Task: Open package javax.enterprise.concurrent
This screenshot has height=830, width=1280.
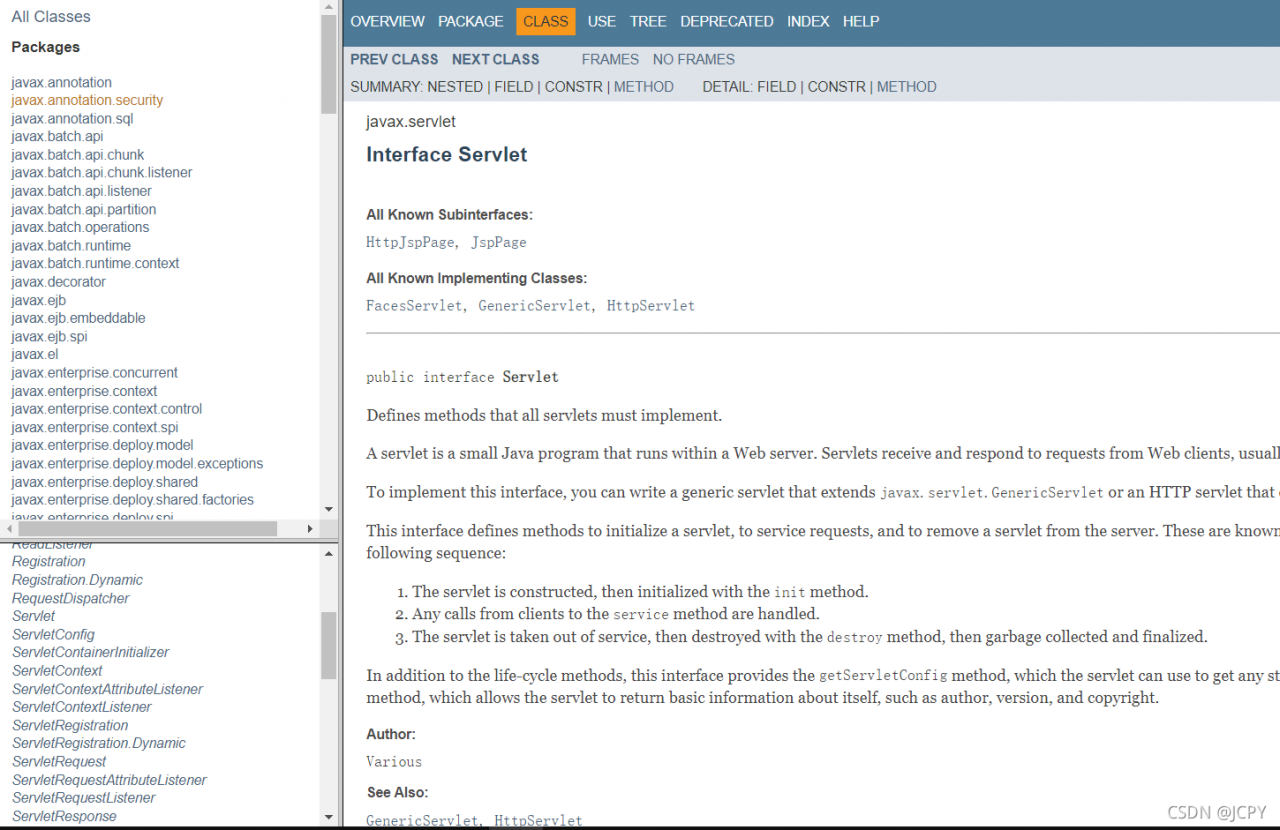Action: [x=94, y=372]
